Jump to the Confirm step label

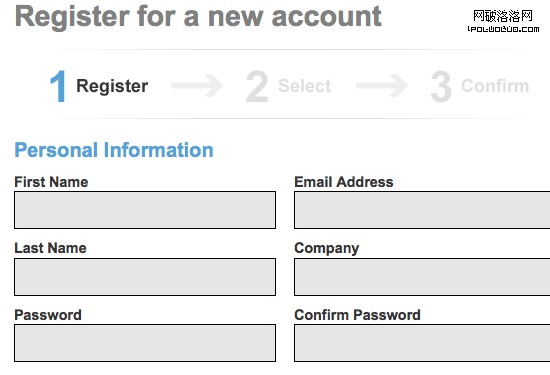(495, 86)
